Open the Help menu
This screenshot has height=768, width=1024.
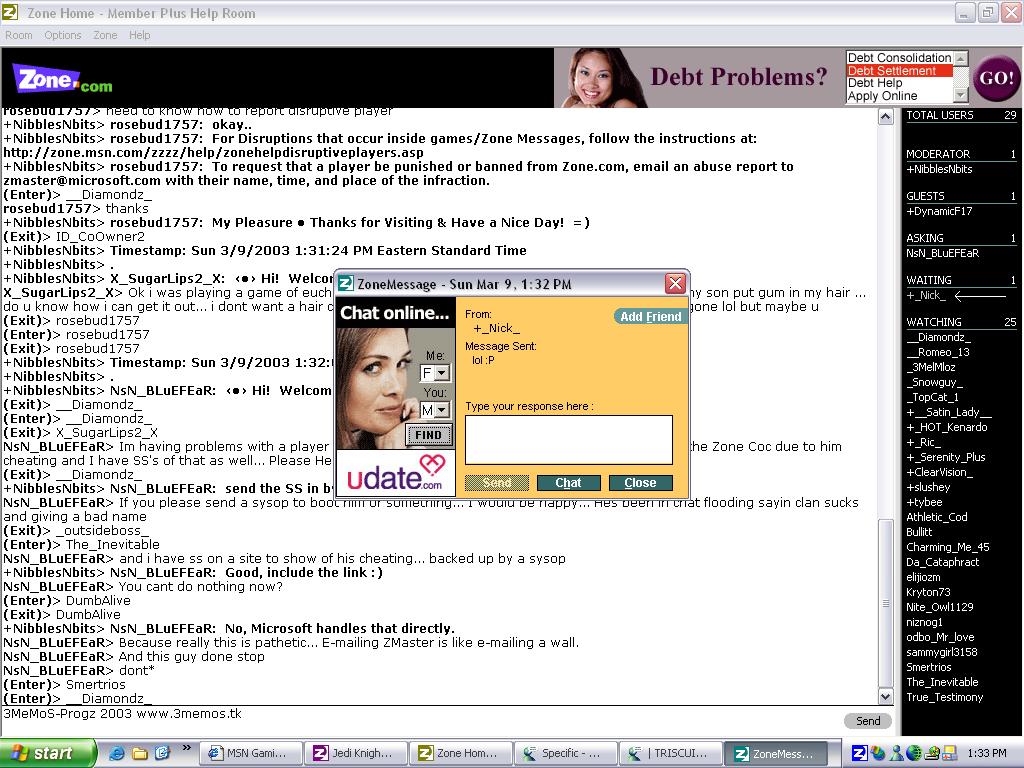(x=140, y=35)
